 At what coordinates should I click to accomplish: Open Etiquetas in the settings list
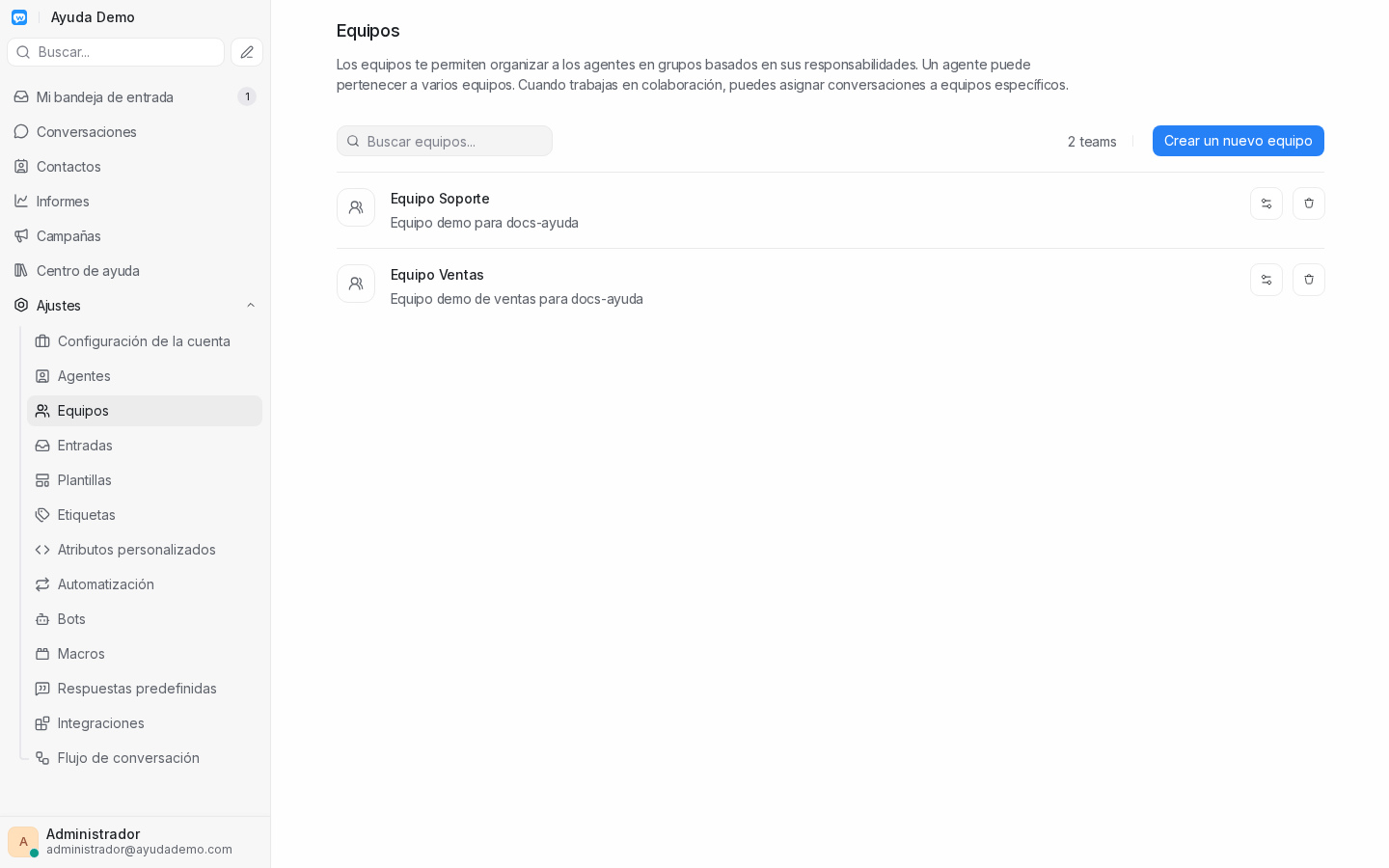pos(145,515)
